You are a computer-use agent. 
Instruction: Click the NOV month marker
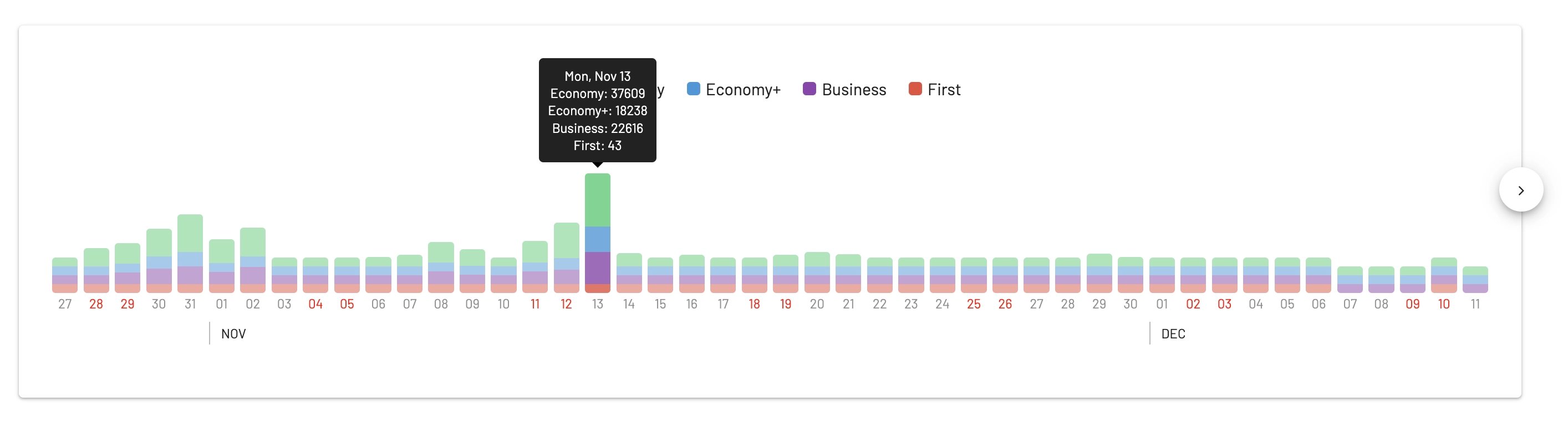pyautogui.click(x=233, y=333)
